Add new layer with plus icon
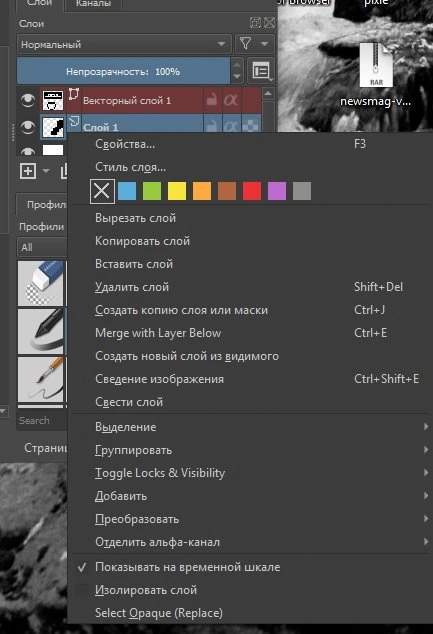The image size is (433, 634). coord(28,171)
